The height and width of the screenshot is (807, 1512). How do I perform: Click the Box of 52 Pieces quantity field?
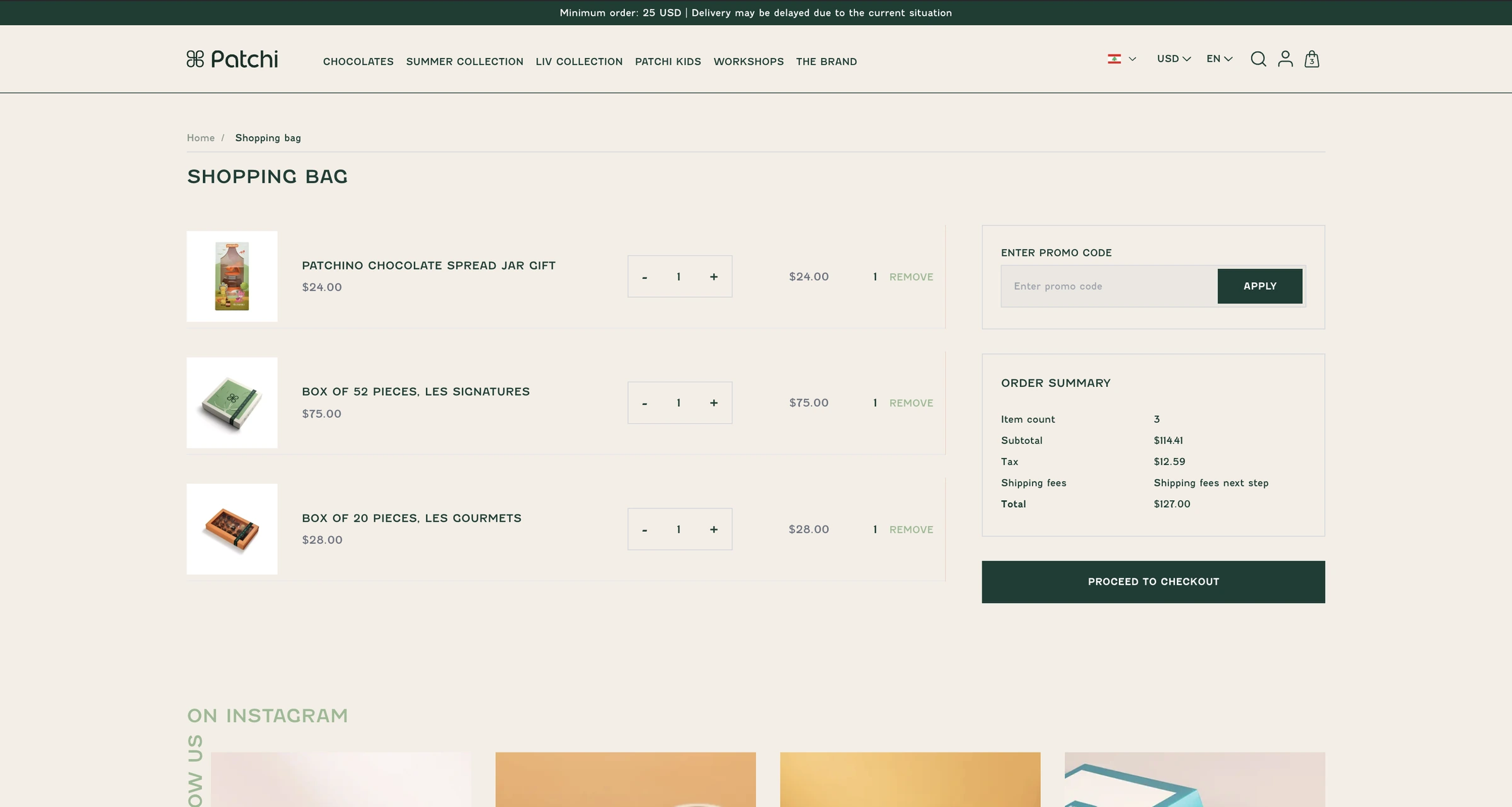[x=679, y=403]
